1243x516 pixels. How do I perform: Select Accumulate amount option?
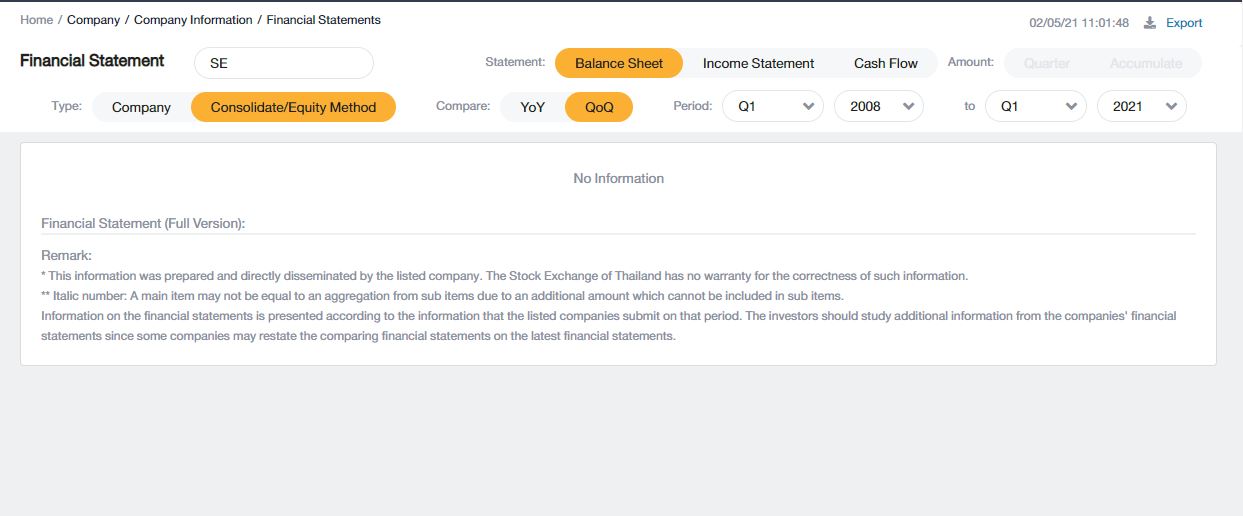click(1145, 63)
